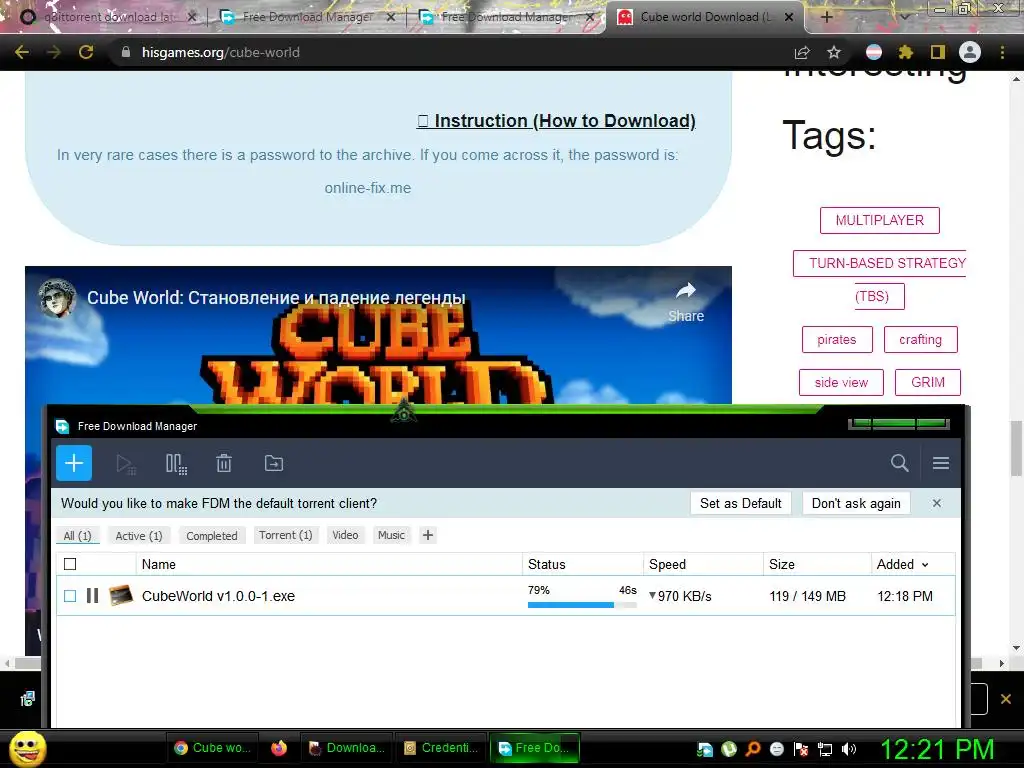Open the Added column sort dropdown
The height and width of the screenshot is (768, 1024).
tap(925, 565)
